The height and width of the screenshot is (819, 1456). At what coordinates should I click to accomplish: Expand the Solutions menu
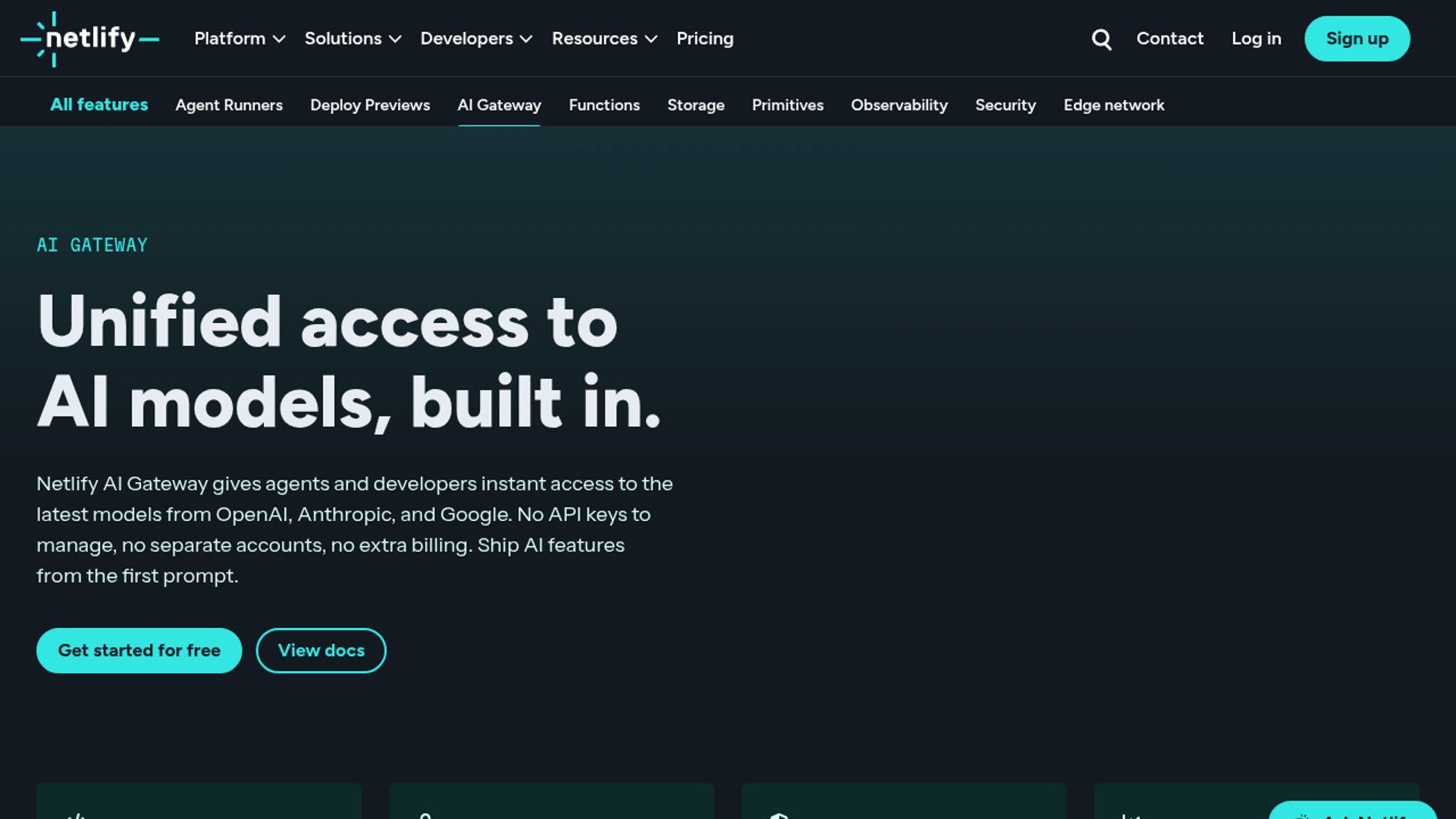pyautogui.click(x=353, y=39)
